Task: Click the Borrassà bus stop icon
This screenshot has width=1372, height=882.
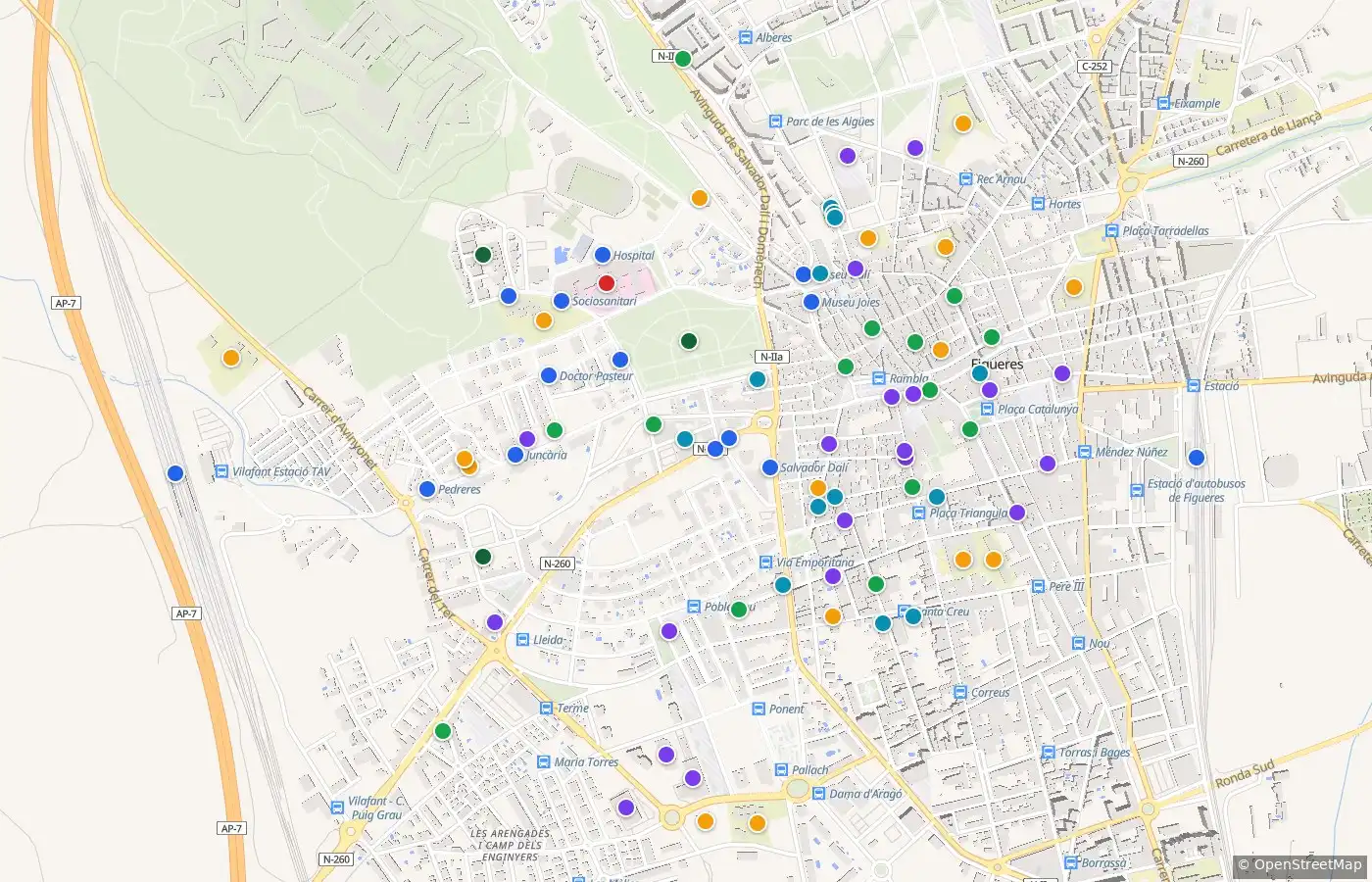Action: point(1071,863)
